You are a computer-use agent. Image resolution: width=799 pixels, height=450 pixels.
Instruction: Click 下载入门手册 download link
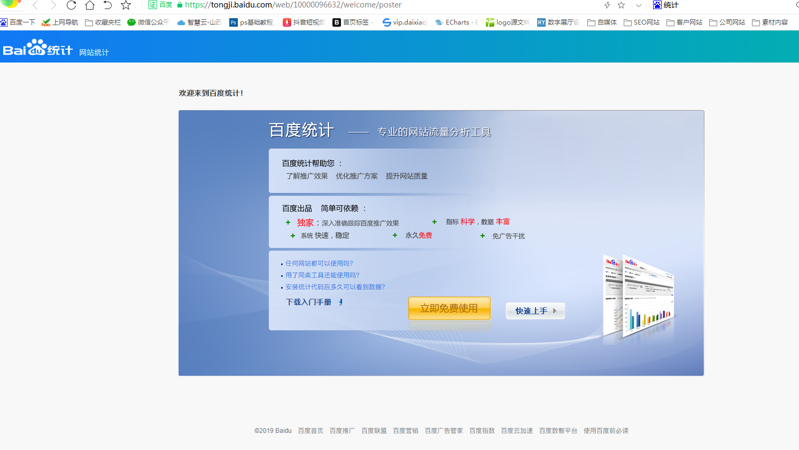(x=308, y=302)
